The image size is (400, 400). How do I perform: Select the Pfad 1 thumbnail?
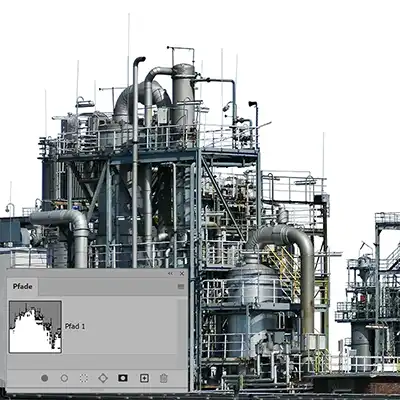(35, 327)
